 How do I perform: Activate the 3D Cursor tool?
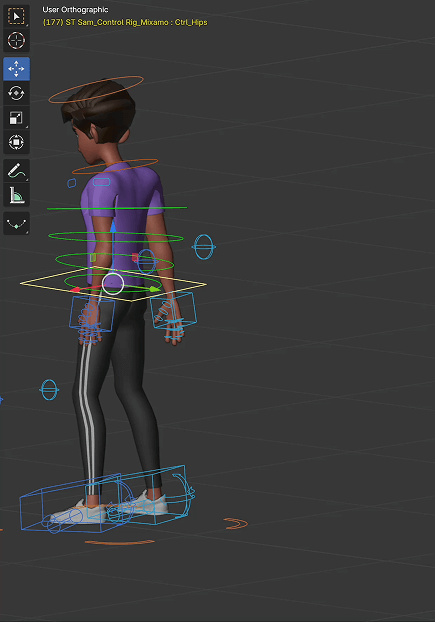tap(16, 40)
